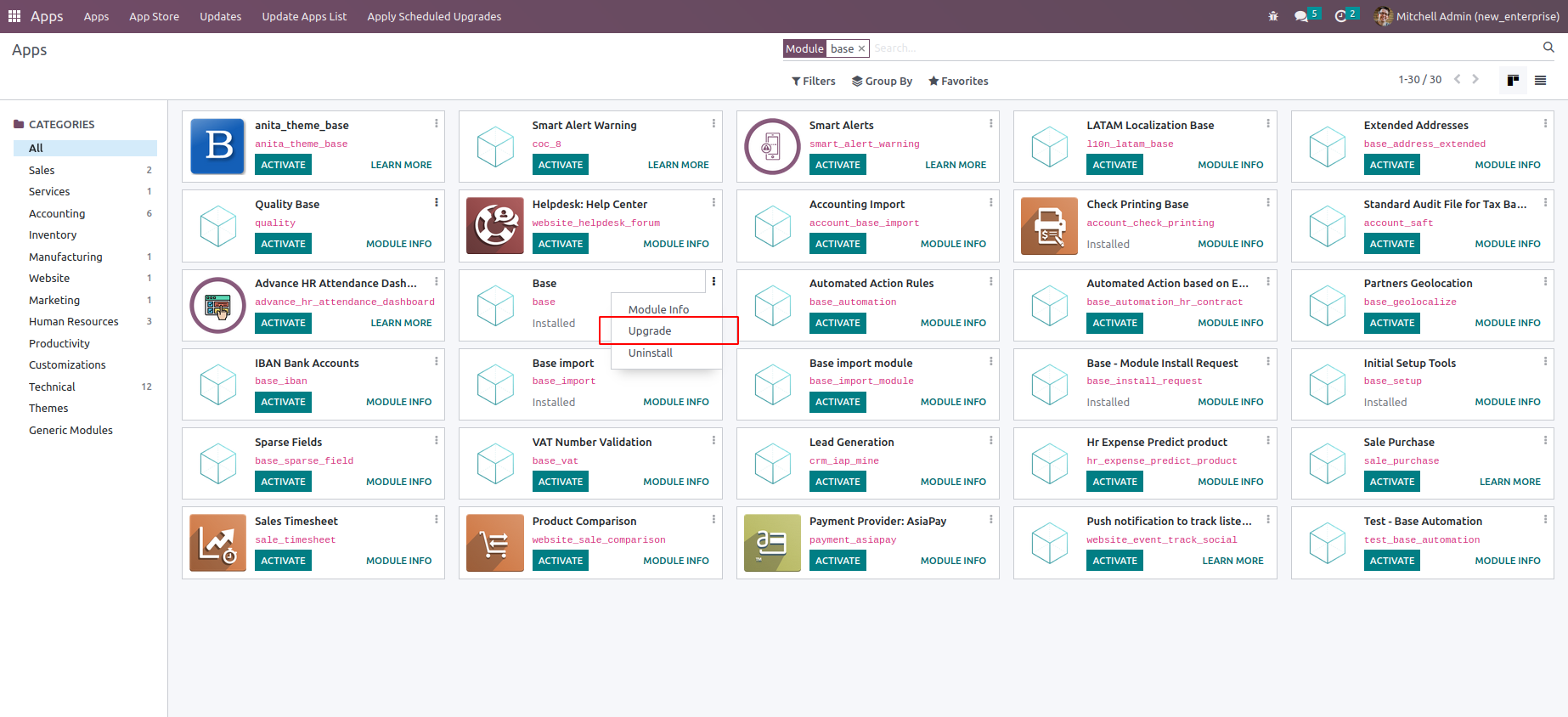Image resolution: width=1568 pixels, height=717 pixels.
Task: Open kebab menu on Sales Timesheet card
Action: click(437, 519)
